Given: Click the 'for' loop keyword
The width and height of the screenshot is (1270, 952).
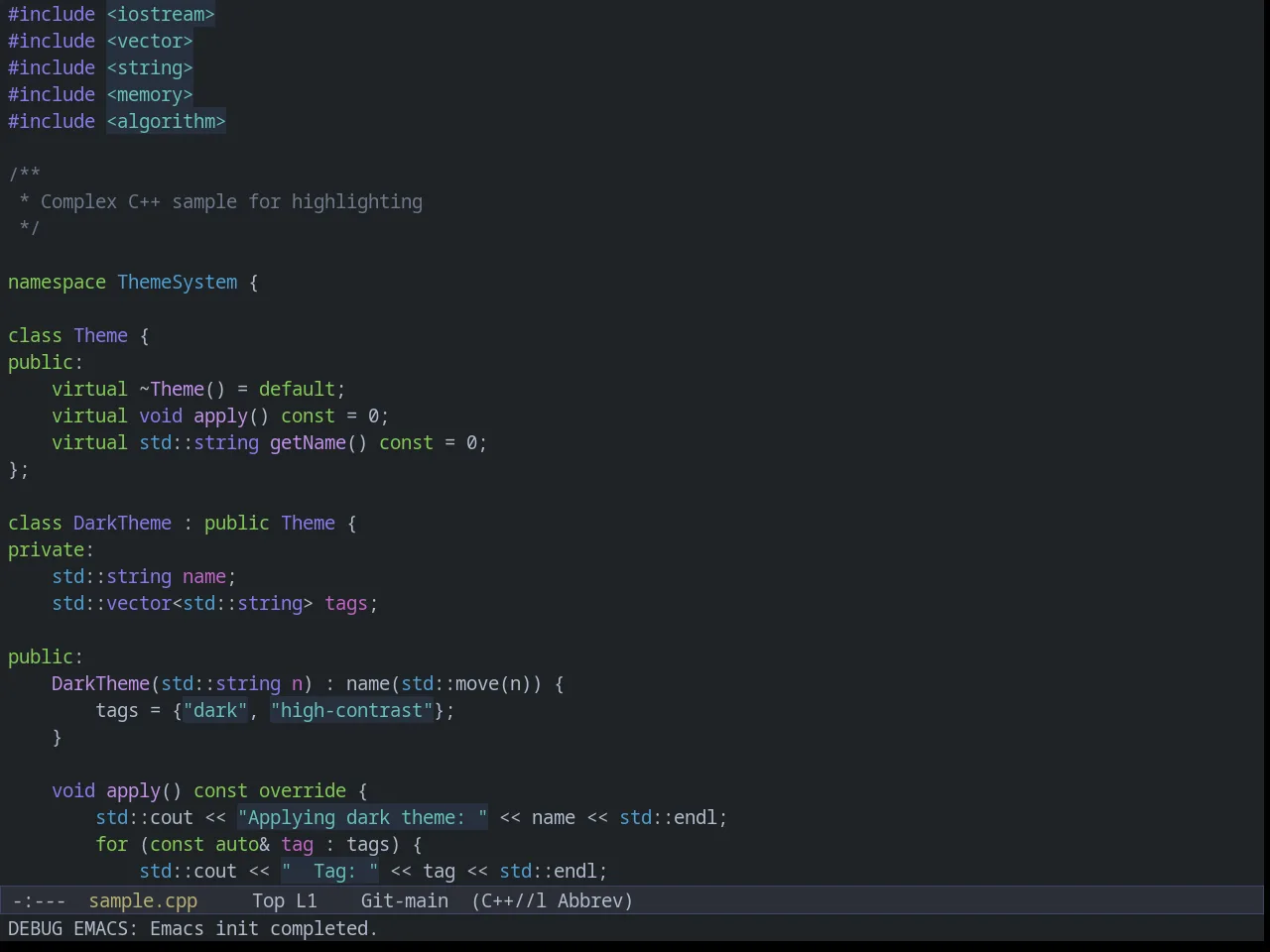Looking at the screenshot, I should [111, 844].
